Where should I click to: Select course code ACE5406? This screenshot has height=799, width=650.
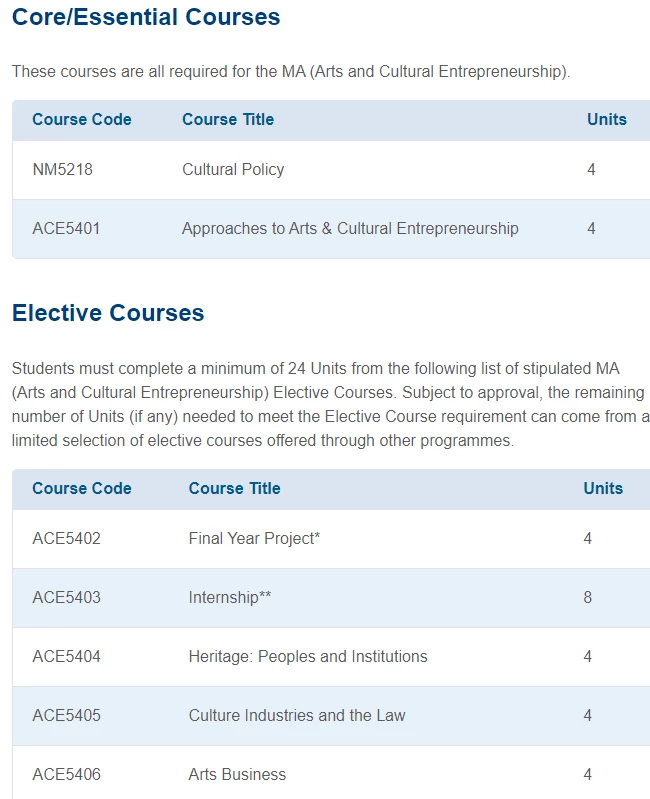pos(67,775)
